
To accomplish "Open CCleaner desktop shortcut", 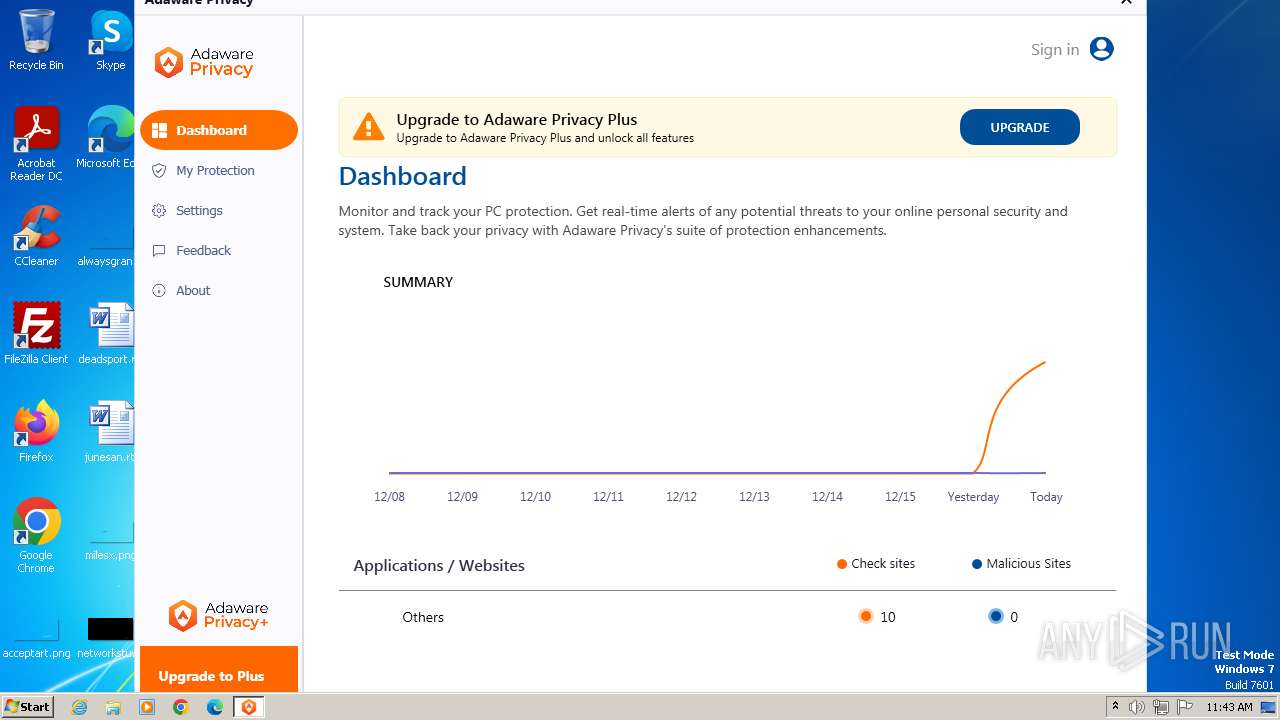I will coord(36,236).
